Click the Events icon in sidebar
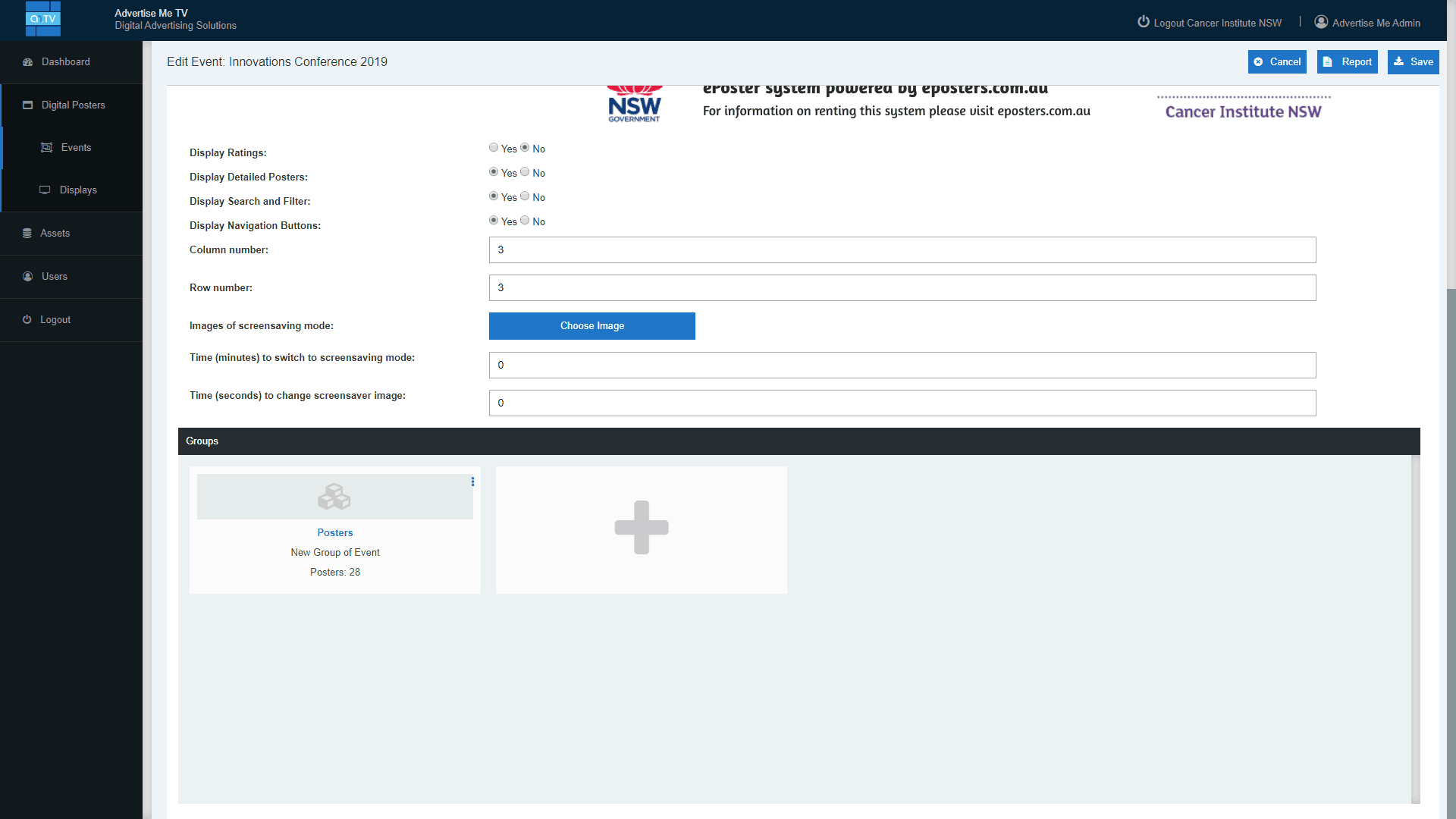This screenshot has width=1456, height=819. 46,148
